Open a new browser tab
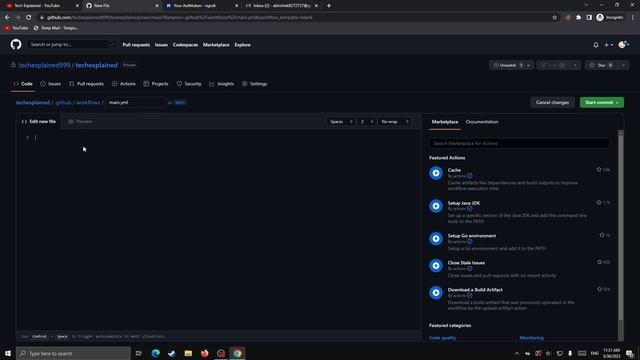Screen dimensions: 640x360 (329, 6)
